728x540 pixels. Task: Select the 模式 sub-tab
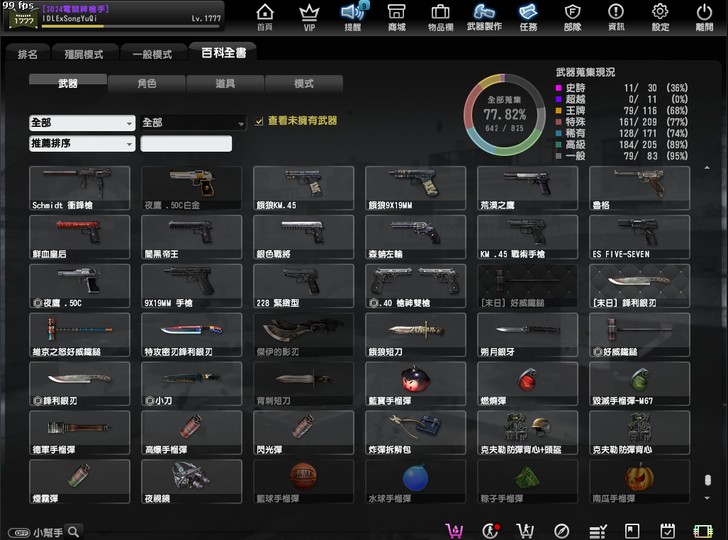304,84
